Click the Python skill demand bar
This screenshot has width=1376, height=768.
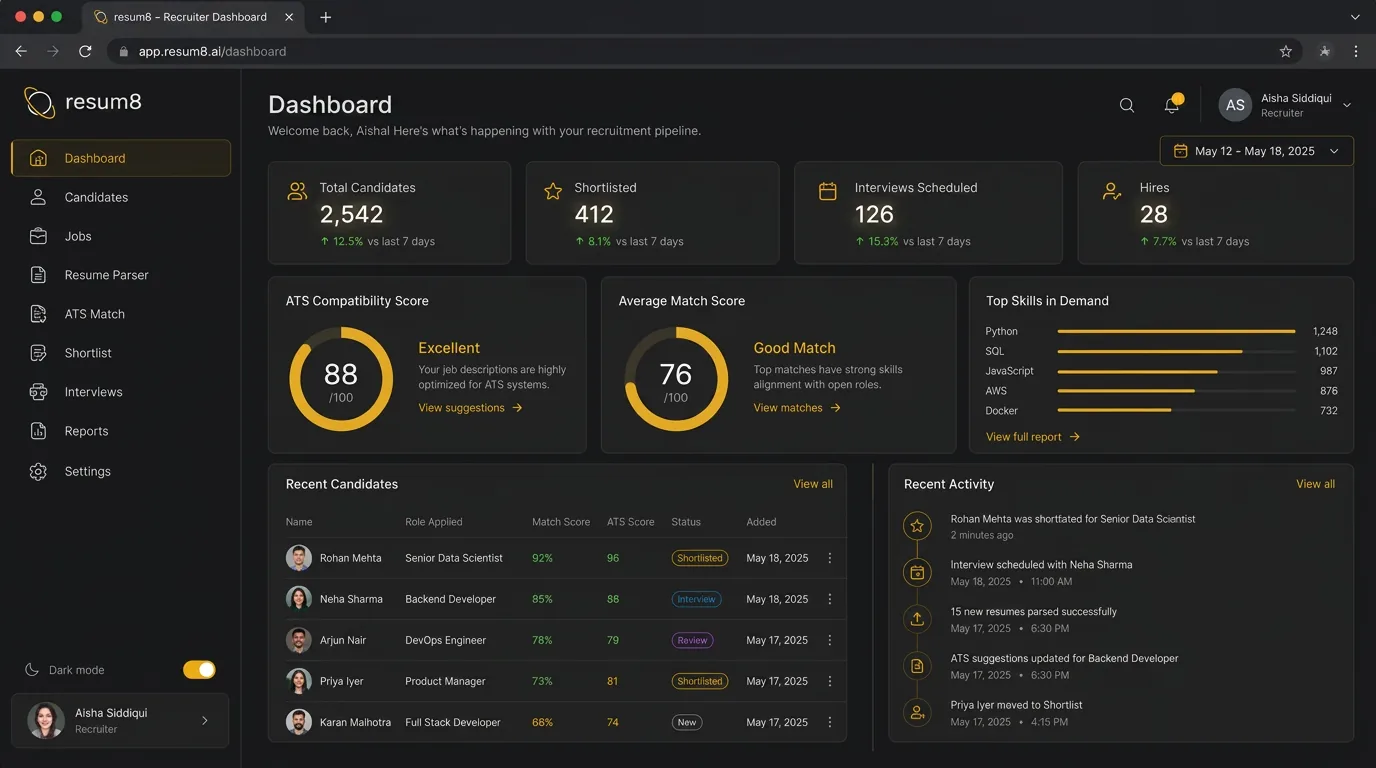point(1176,331)
